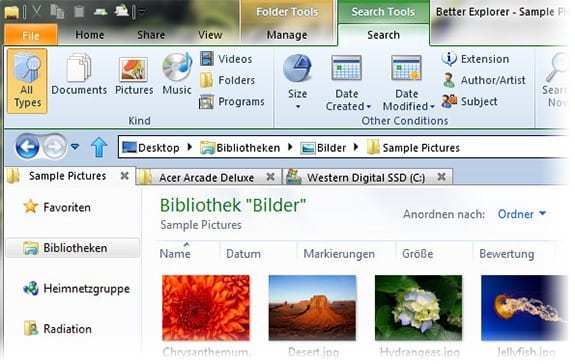This screenshot has height=364, width=575.
Task: Go back with the blue Back arrow
Action: pos(27,147)
